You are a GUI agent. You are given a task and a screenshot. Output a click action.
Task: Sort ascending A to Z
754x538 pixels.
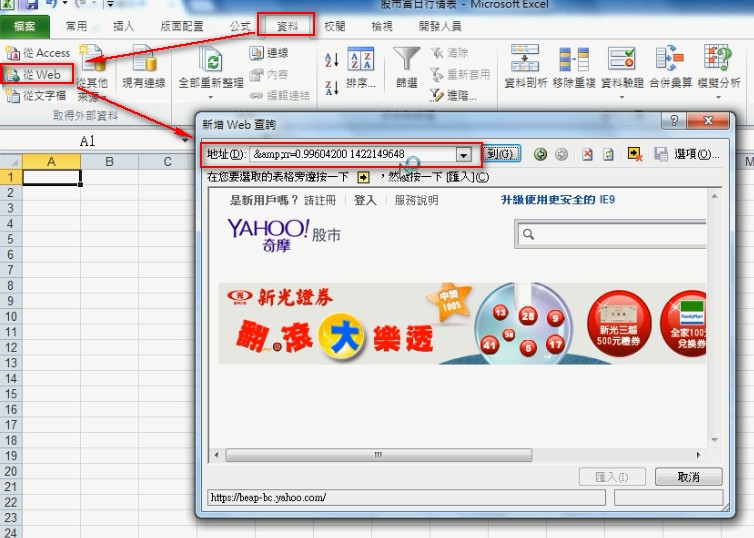[x=332, y=60]
